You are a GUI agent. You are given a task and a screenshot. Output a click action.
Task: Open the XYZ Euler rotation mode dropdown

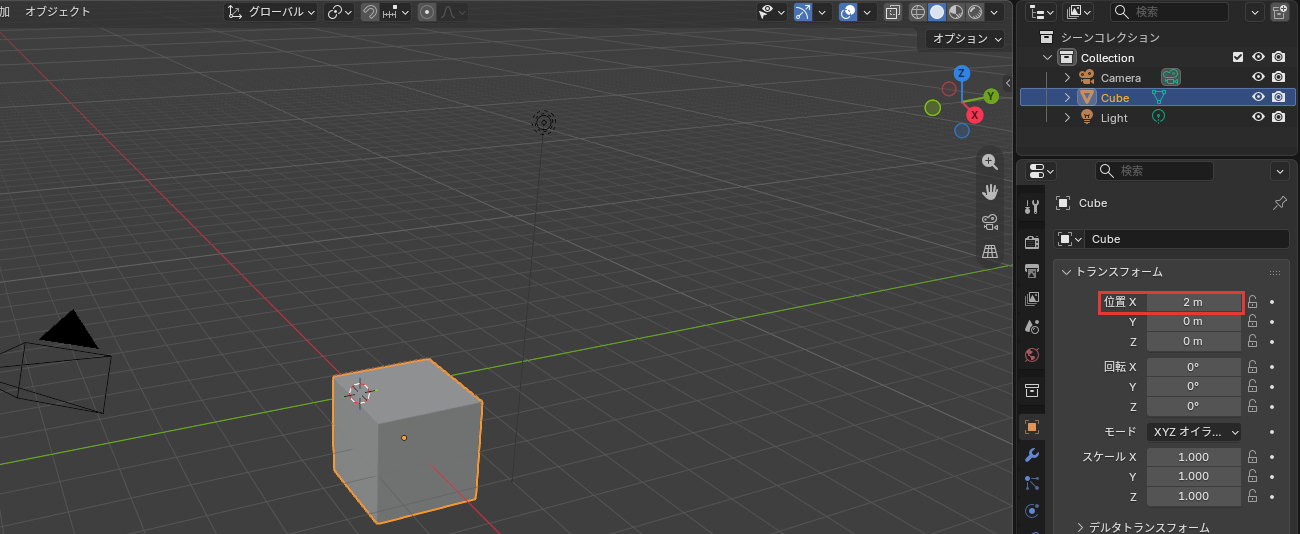1194,432
